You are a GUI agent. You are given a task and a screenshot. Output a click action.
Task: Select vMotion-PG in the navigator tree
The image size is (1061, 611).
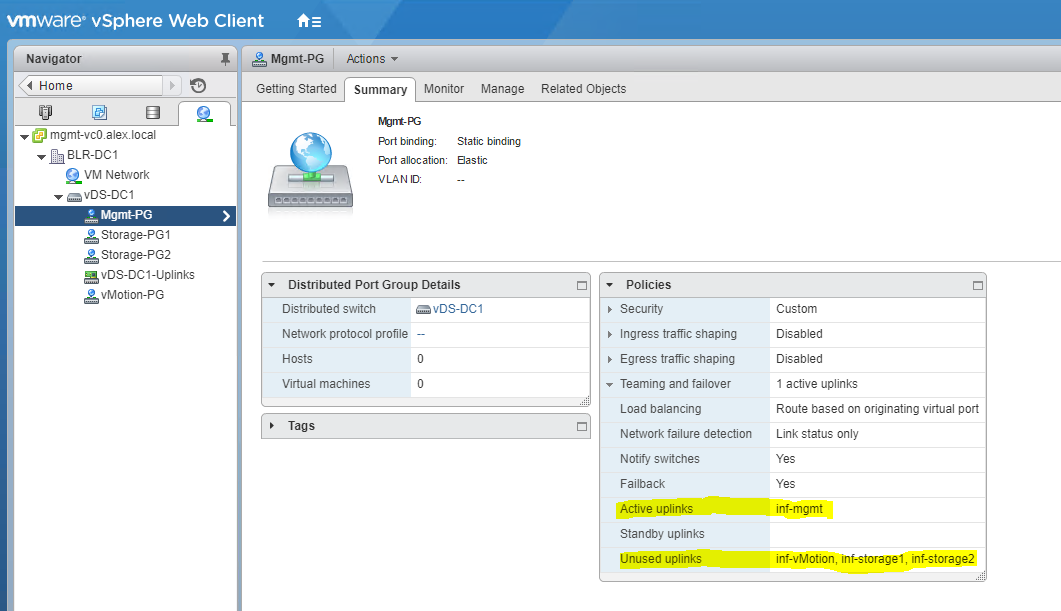coord(132,295)
